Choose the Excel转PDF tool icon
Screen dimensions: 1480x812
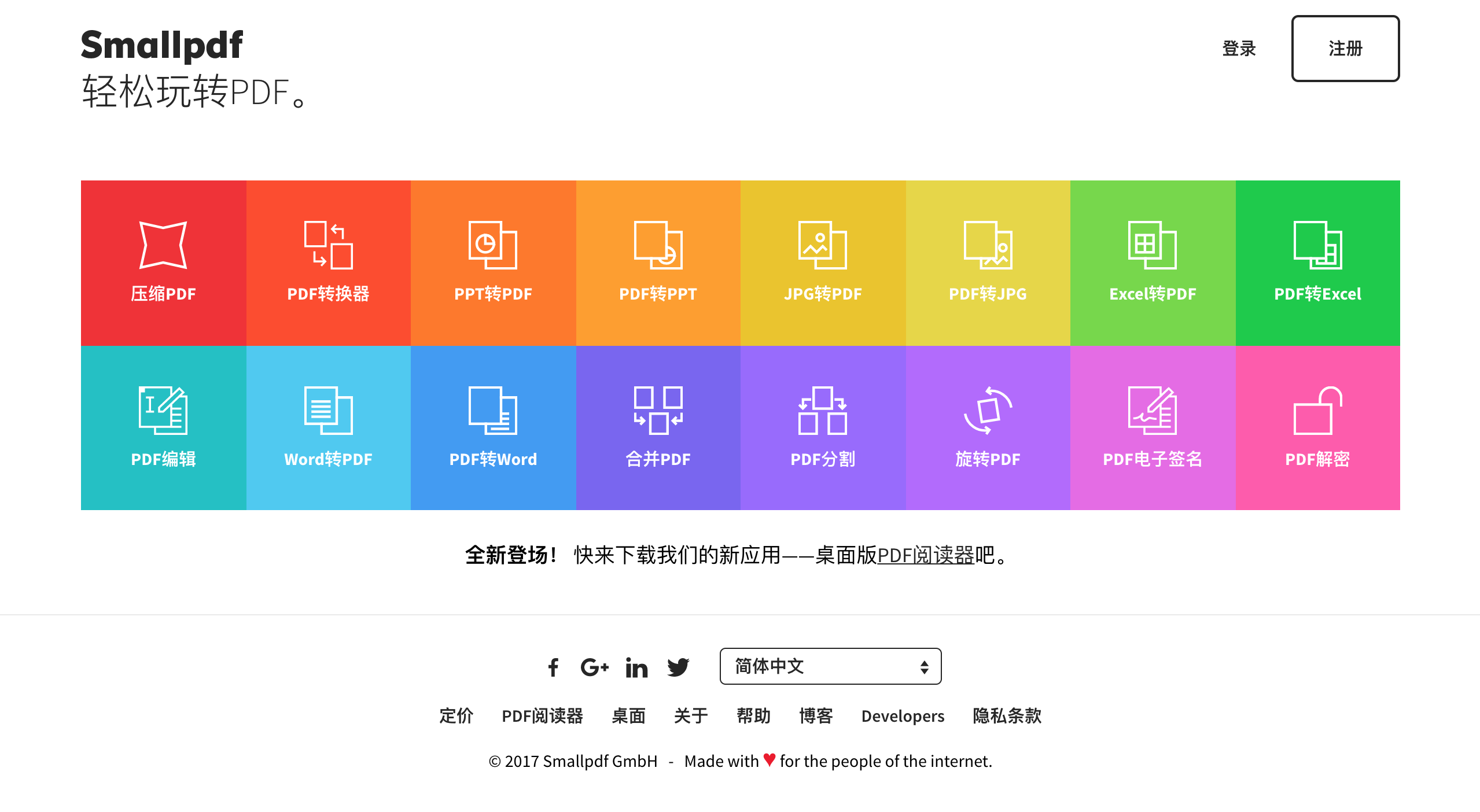(x=1153, y=245)
